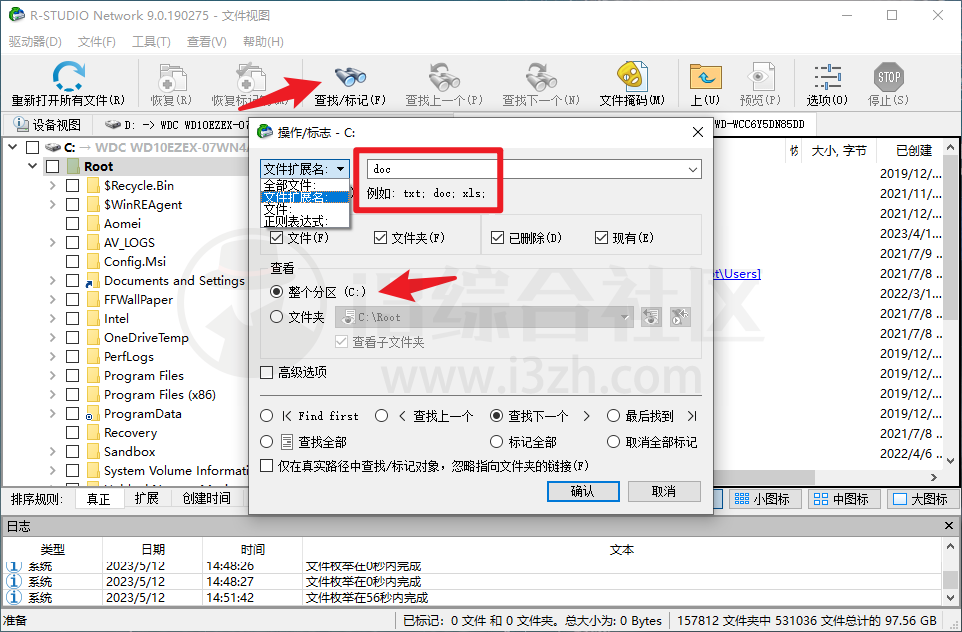This screenshot has width=962, height=632.
Task: Enable the real-path-only search checkbox
Action: point(267,466)
